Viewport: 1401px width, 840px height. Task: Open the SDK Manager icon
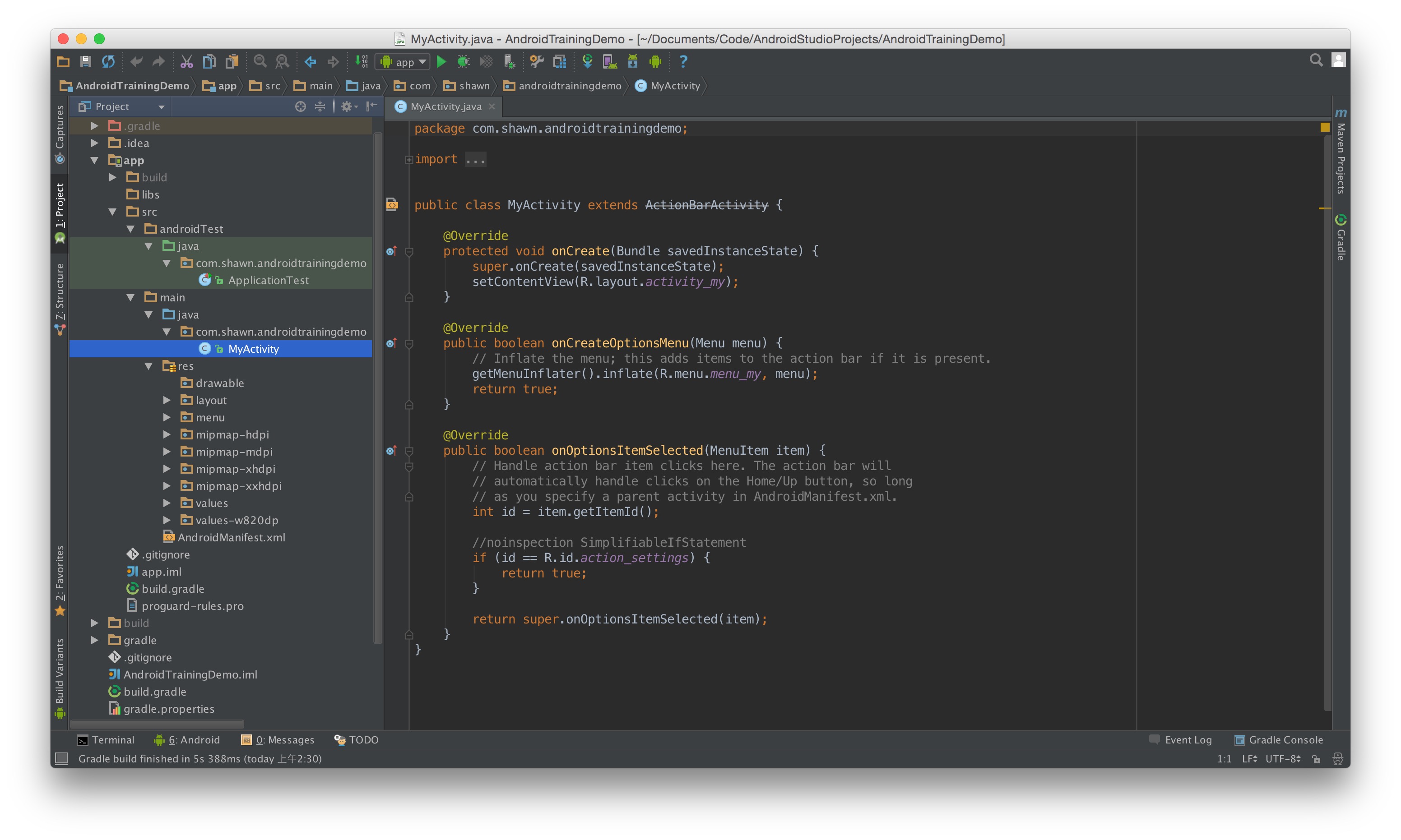(632, 62)
